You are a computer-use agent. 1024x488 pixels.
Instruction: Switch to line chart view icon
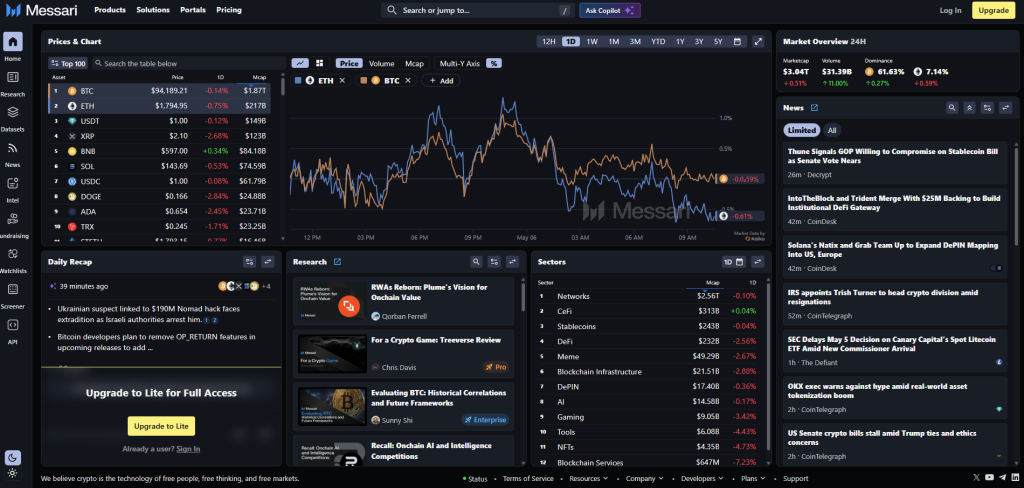click(300, 63)
